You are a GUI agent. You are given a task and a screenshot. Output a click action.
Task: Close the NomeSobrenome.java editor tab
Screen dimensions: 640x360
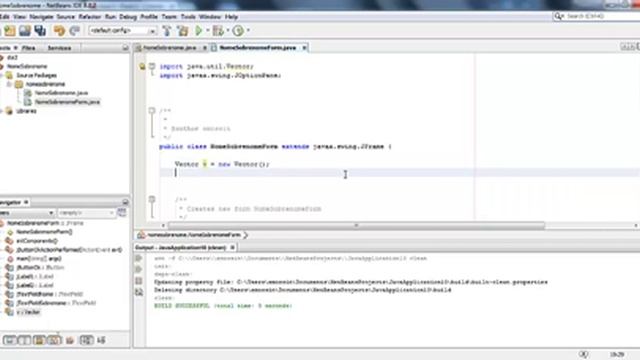point(205,48)
